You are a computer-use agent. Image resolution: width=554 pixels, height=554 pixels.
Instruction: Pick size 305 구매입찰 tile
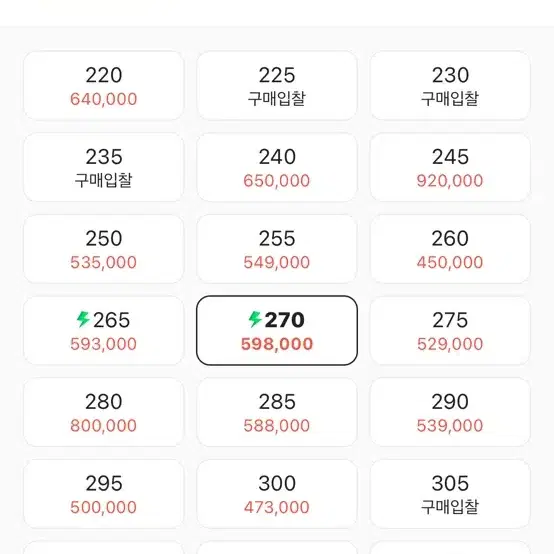click(x=450, y=494)
